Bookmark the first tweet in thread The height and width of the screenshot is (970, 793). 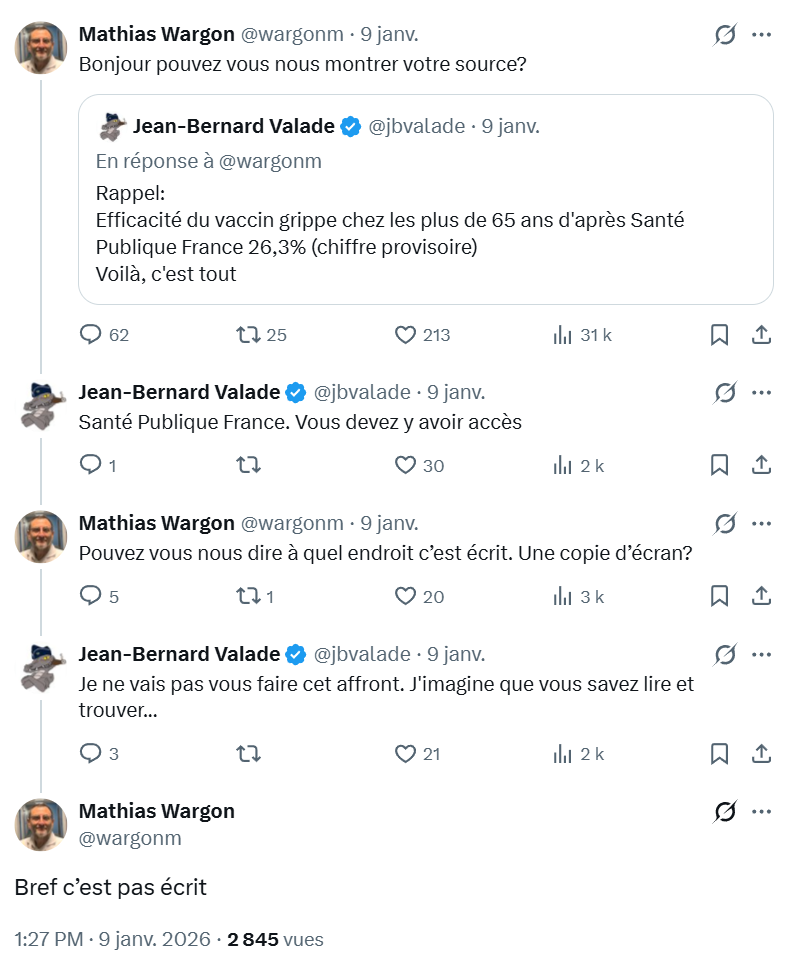click(719, 335)
